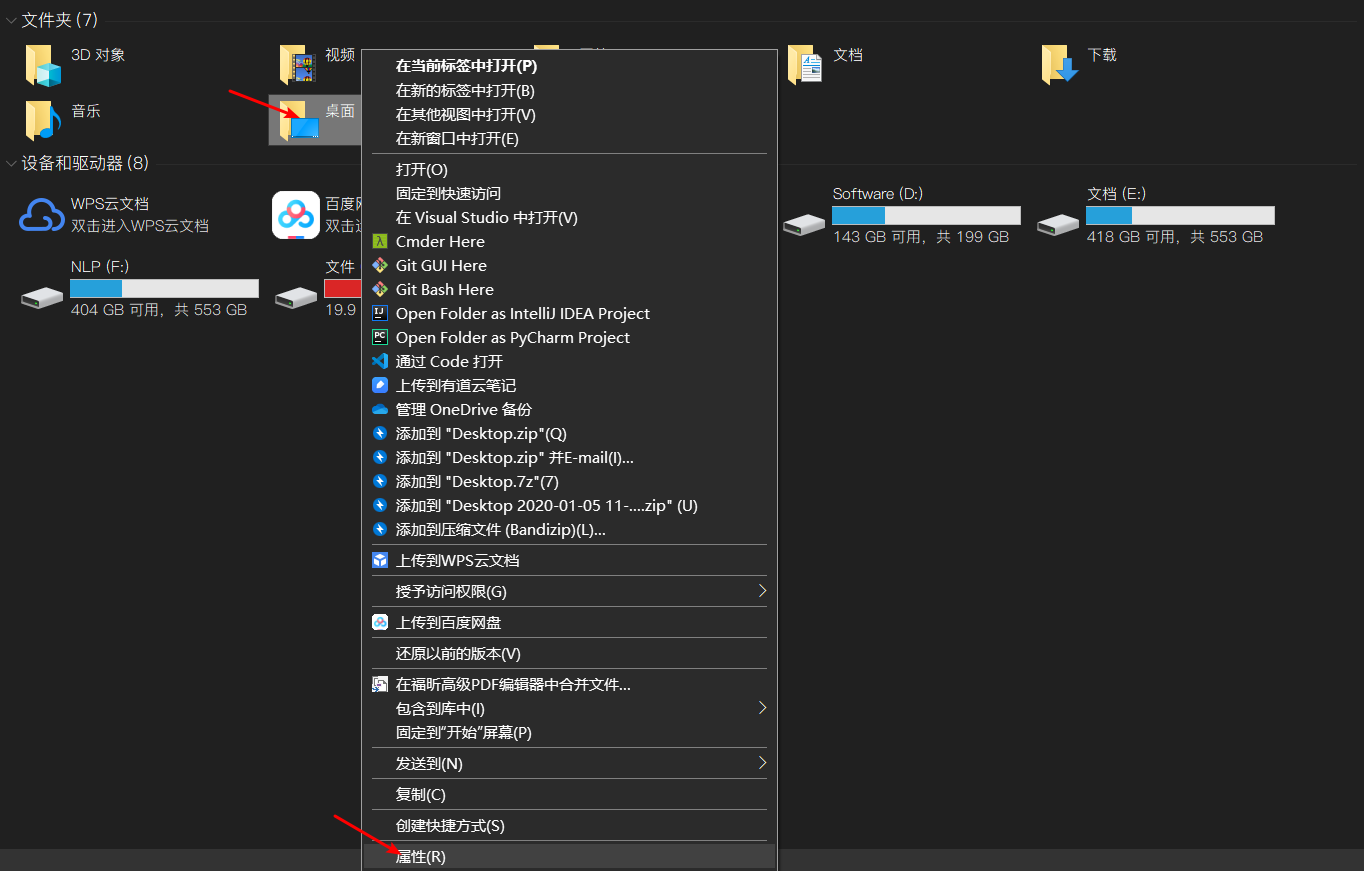Open the Software (D:) drive icon

(x=804, y=225)
